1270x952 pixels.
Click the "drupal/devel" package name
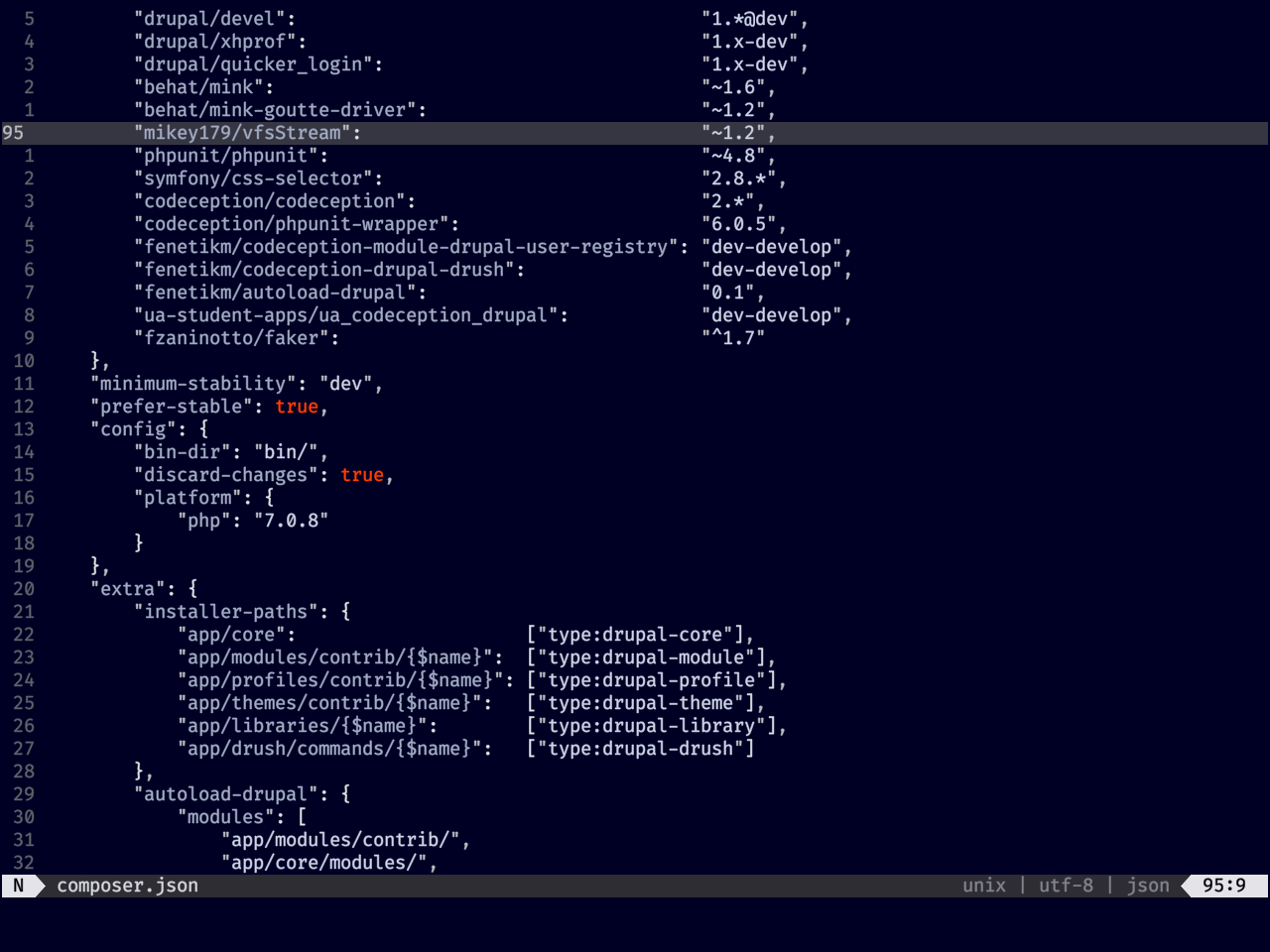(x=209, y=19)
